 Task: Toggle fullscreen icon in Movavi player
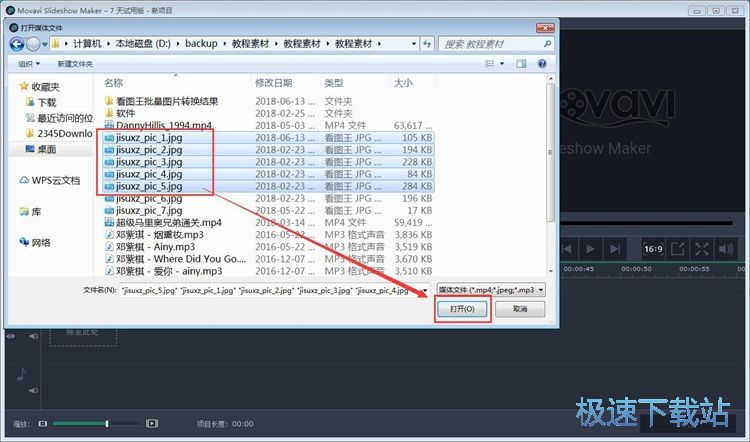click(x=701, y=249)
